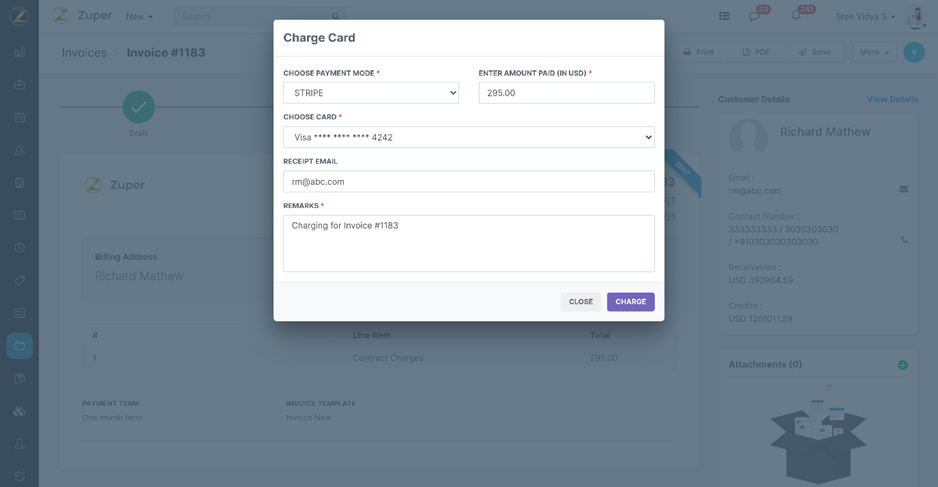Click the Charge button
This screenshot has width=938, height=487.
[630, 302]
